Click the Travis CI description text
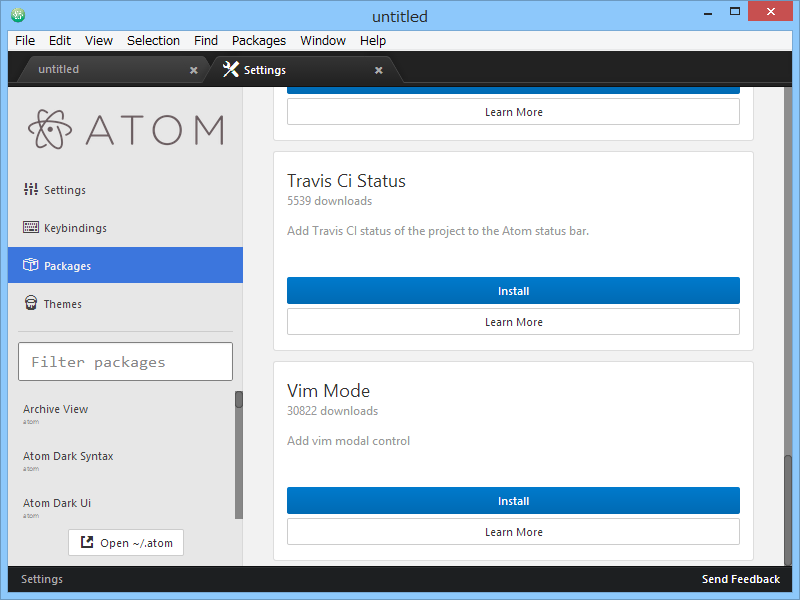800x600 pixels. click(x=438, y=231)
